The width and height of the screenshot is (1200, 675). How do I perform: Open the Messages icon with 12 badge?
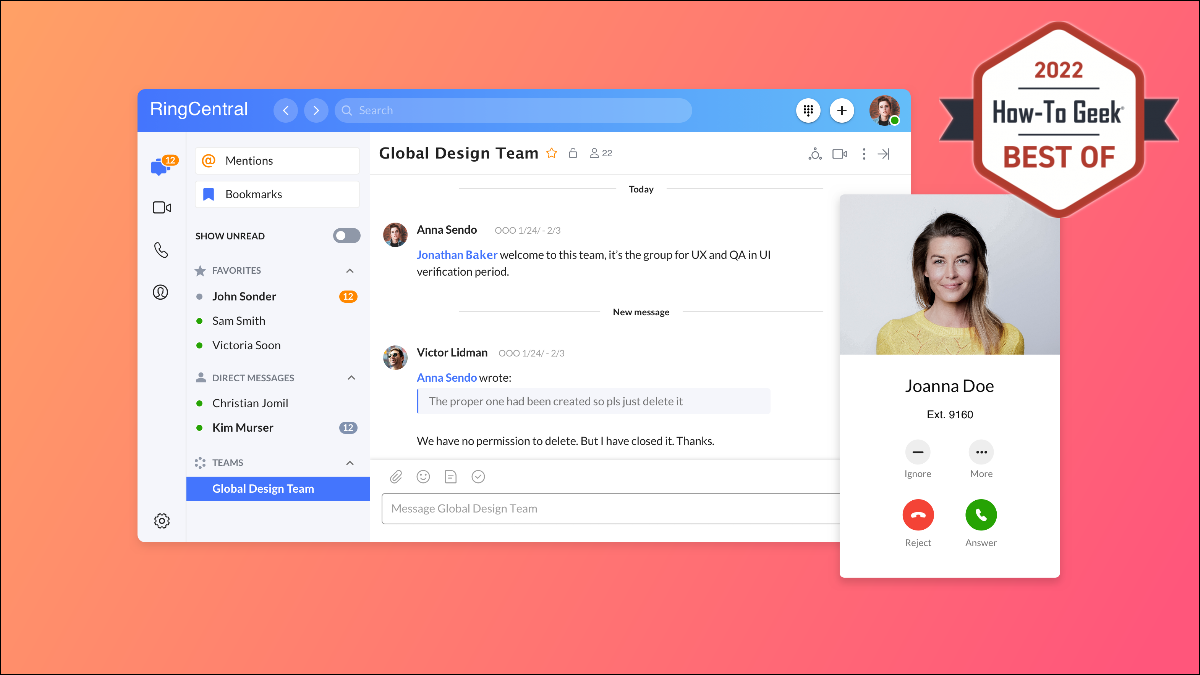tap(162, 166)
